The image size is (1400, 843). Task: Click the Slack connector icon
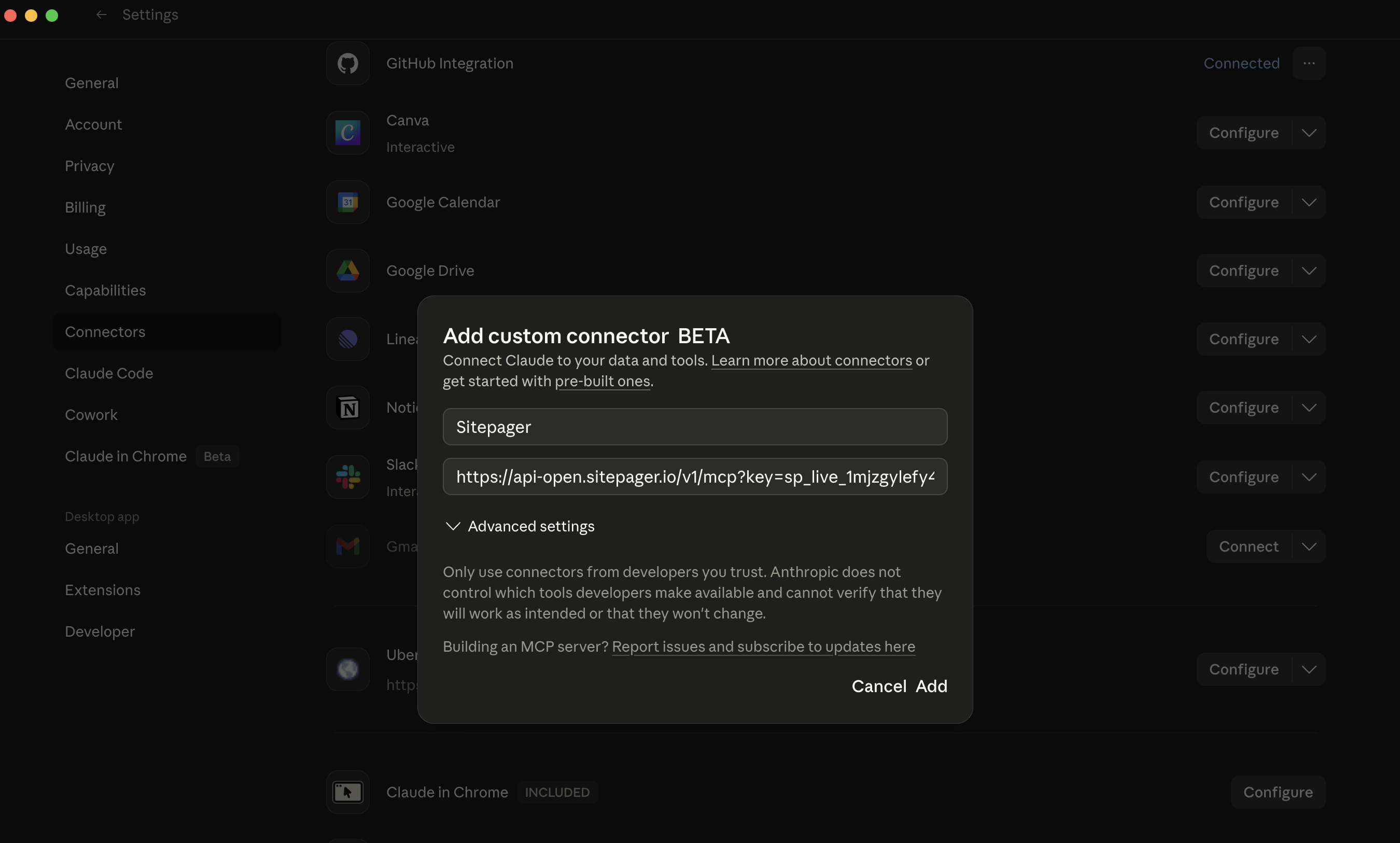[x=347, y=477]
